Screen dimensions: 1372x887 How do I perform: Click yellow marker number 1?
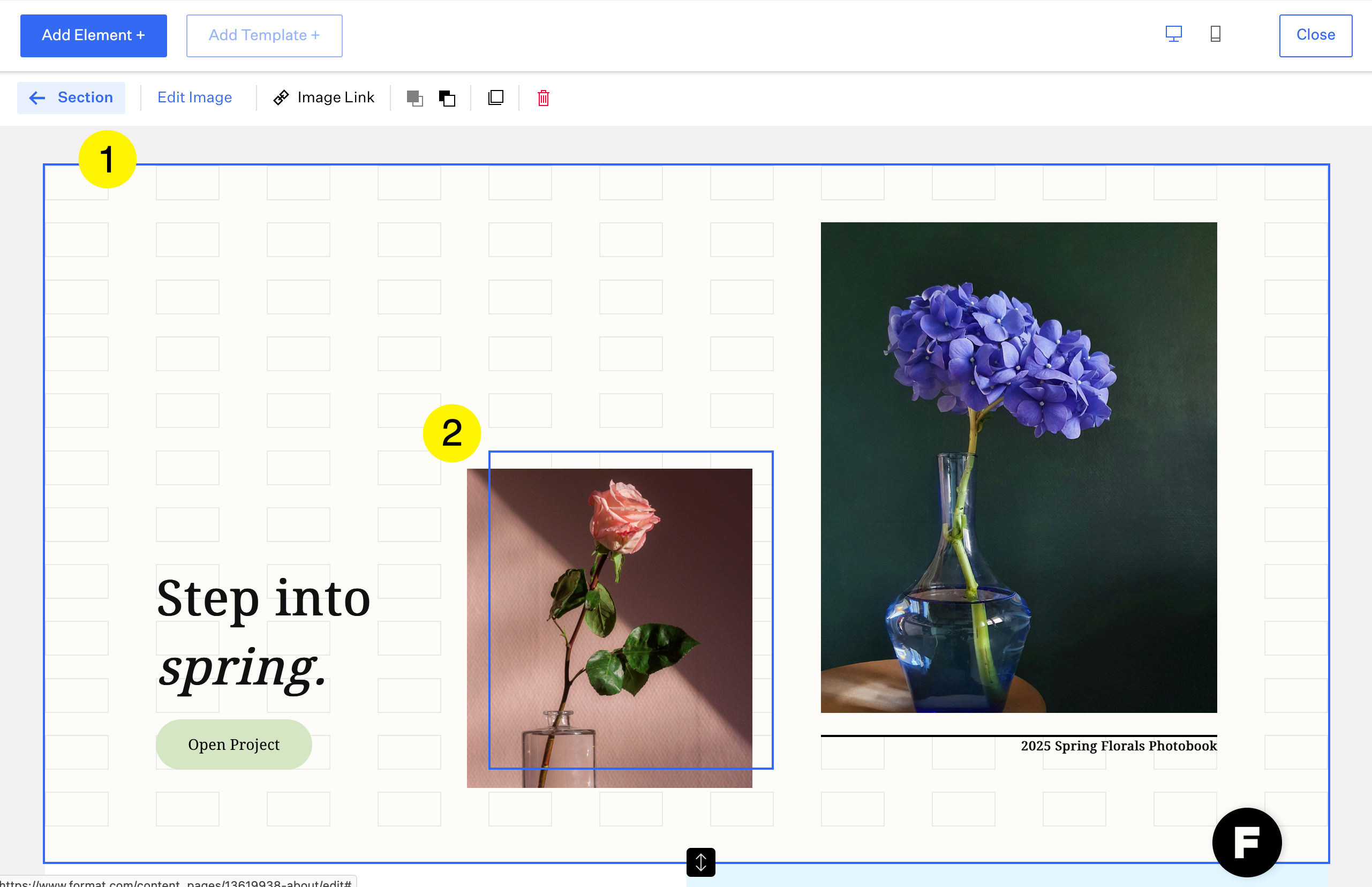pos(107,160)
